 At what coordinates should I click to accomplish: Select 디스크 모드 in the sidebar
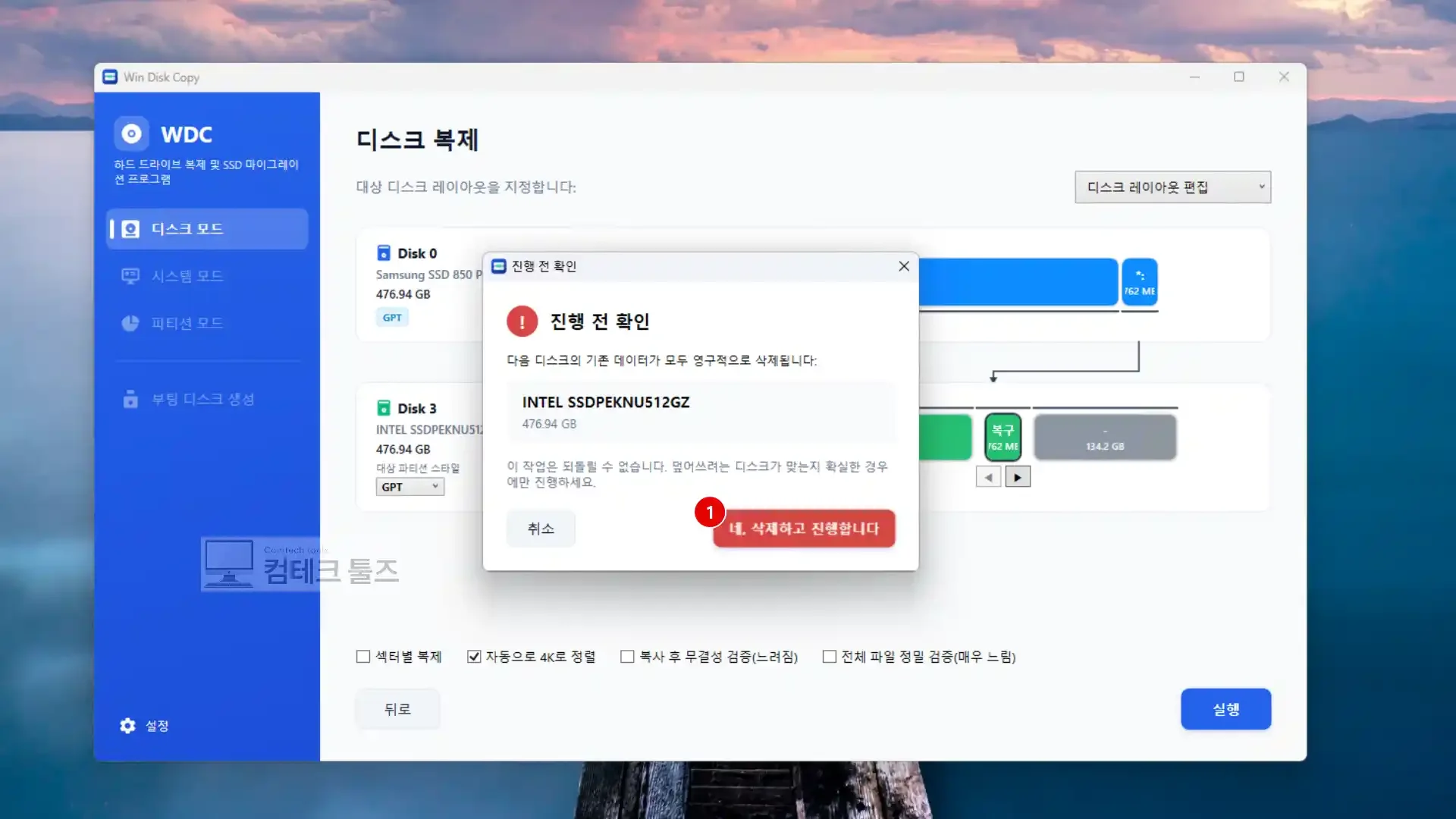(x=207, y=229)
